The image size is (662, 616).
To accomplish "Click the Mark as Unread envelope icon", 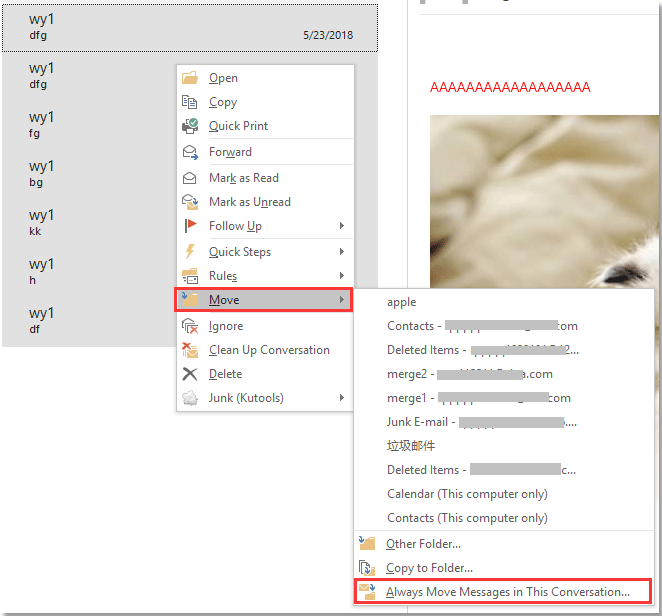I will pos(190,202).
